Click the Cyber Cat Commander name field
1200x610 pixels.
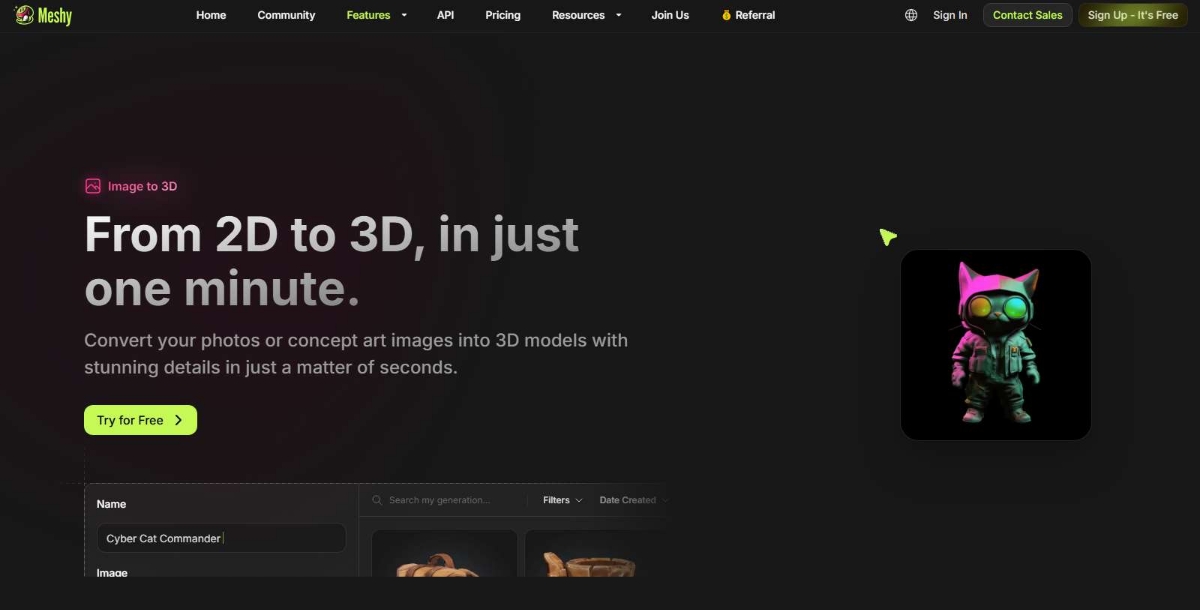point(221,538)
